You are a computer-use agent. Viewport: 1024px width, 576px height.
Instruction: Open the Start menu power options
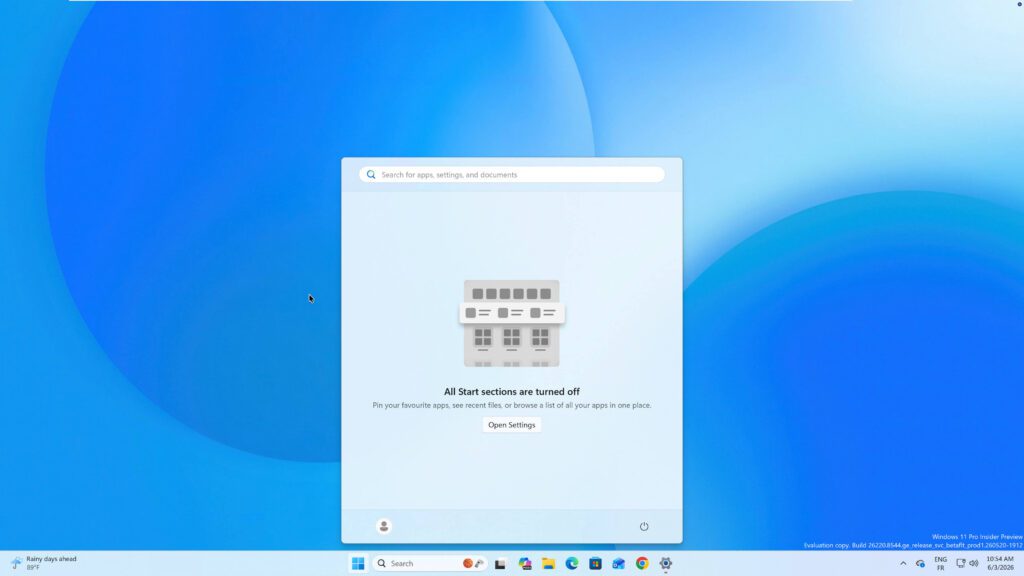coord(644,526)
